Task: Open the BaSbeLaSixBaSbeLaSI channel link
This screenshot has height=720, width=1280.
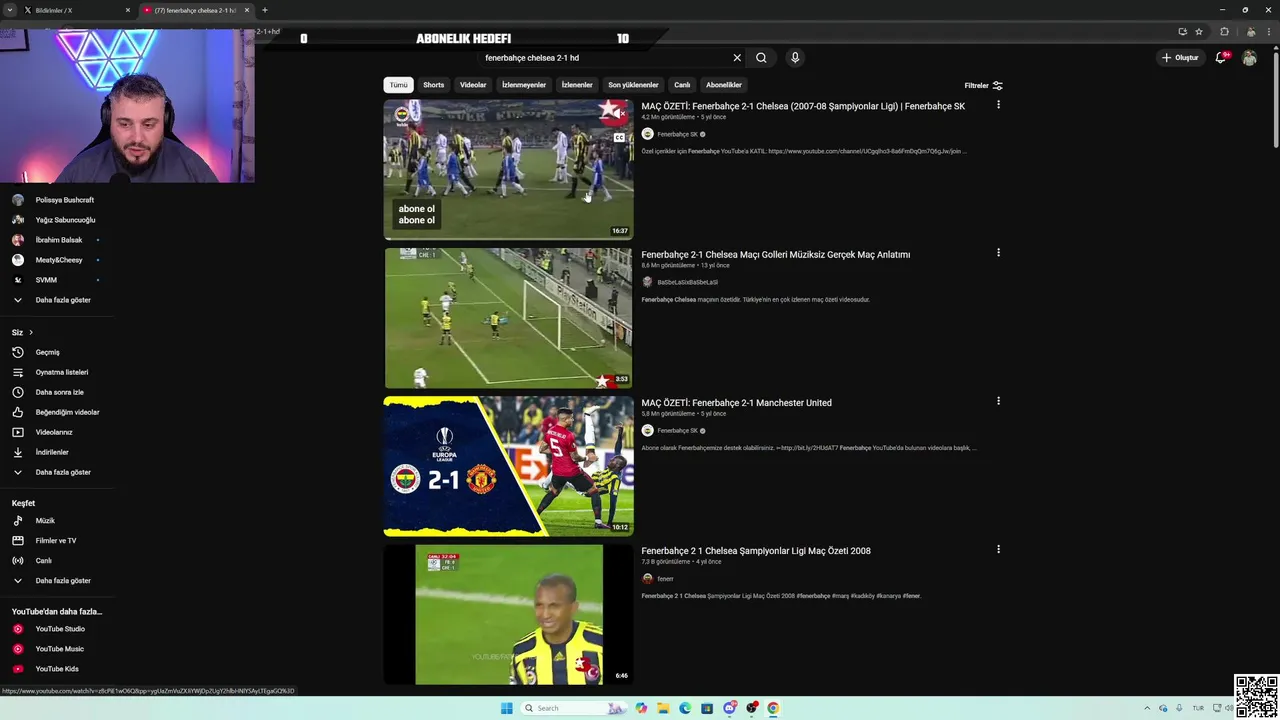Action: [687, 282]
